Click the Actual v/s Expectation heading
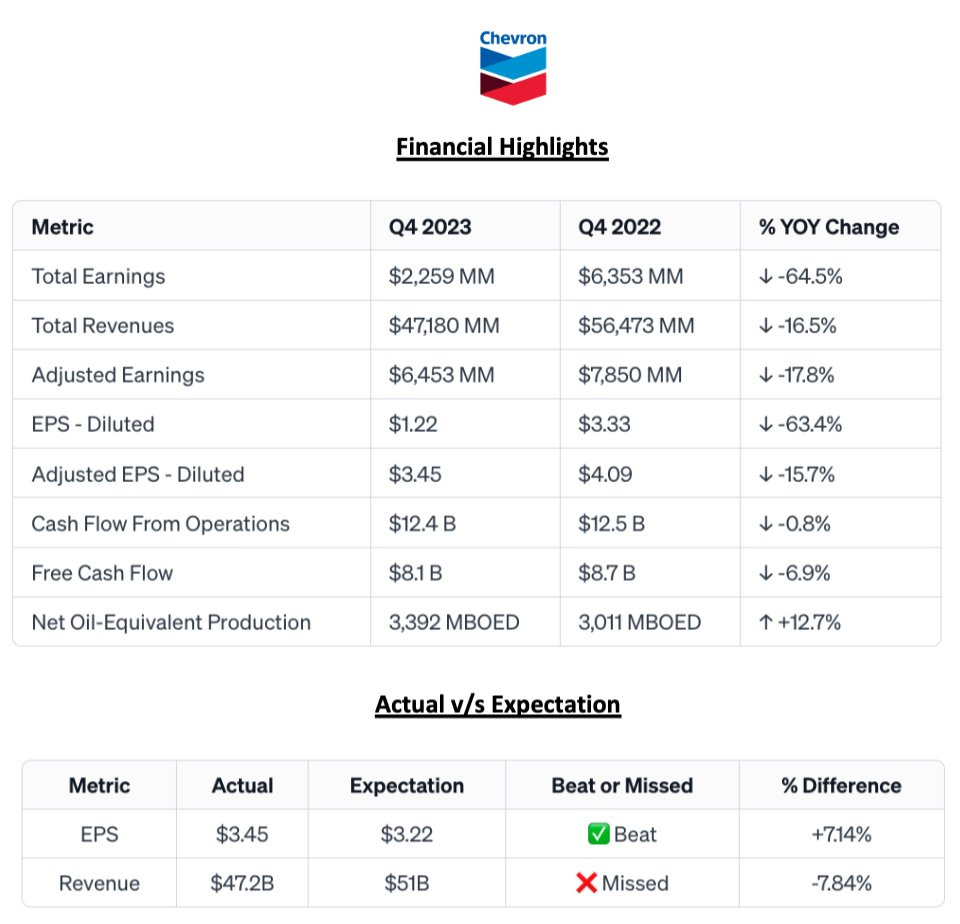The image size is (960, 924). pyautogui.click(x=498, y=704)
